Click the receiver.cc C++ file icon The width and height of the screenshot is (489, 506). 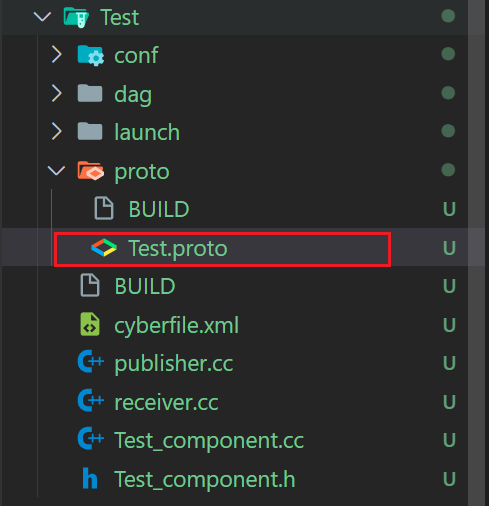91,400
